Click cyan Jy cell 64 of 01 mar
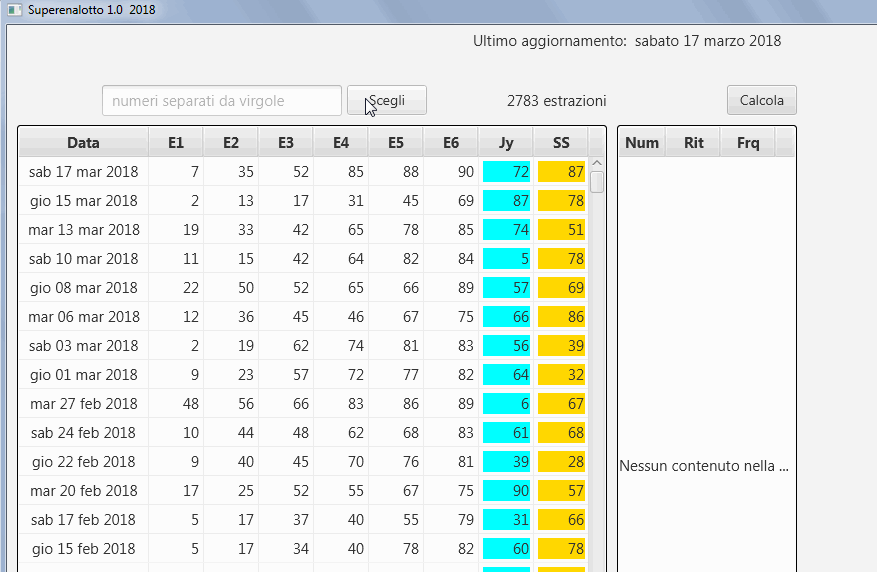Screen dimensions: 877x572 click(506, 375)
